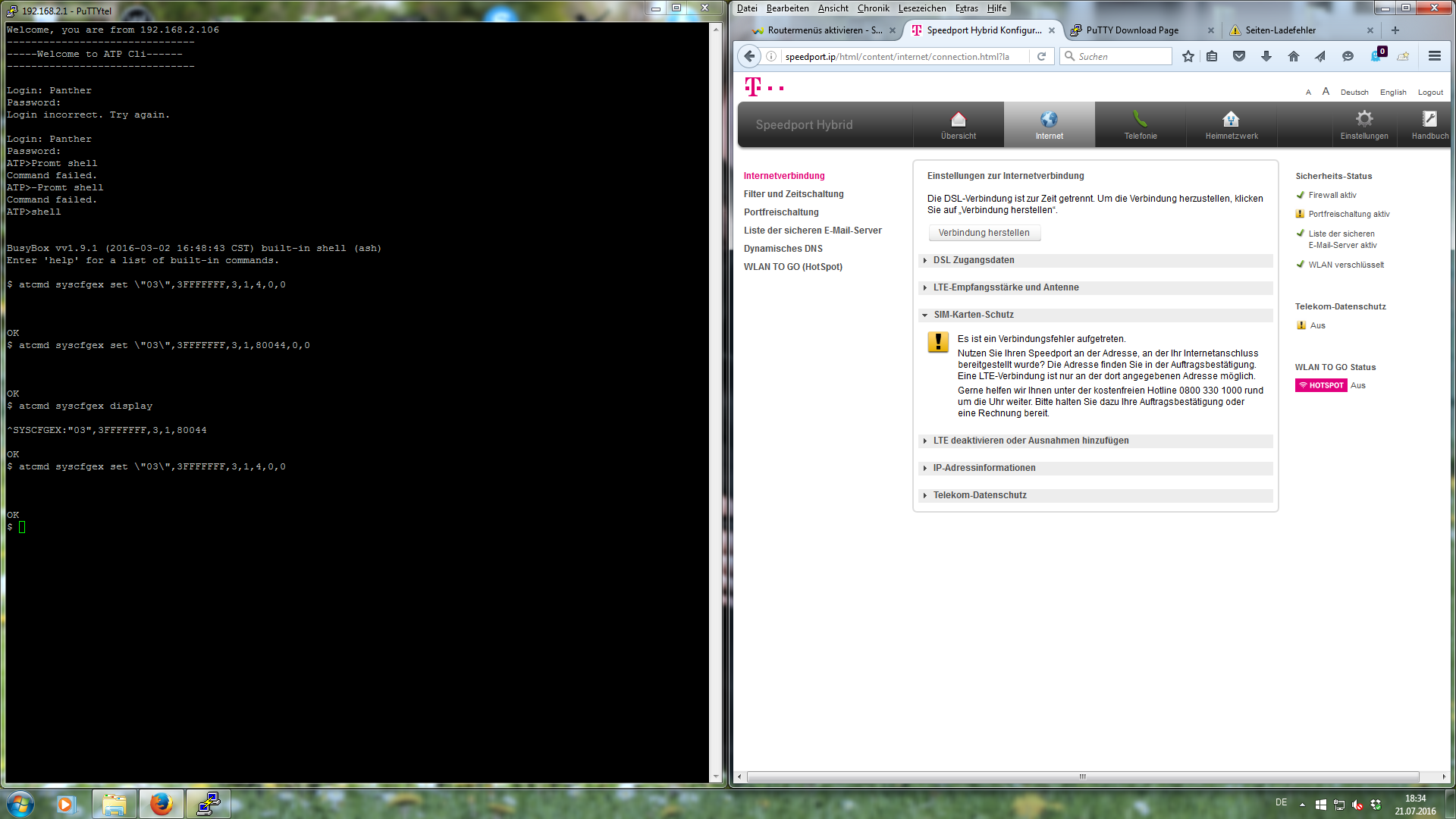Open Extras menu
The image size is (1456, 819).
[966, 8]
